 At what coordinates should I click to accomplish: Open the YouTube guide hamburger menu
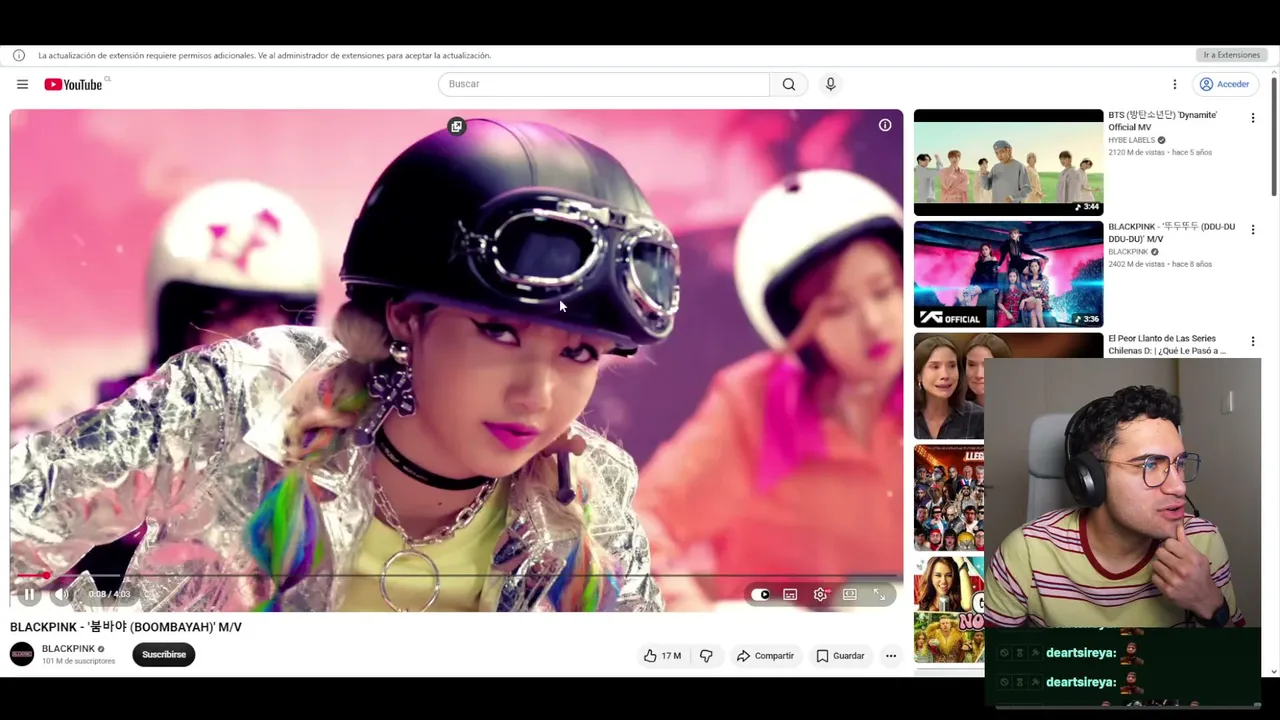coord(22,84)
